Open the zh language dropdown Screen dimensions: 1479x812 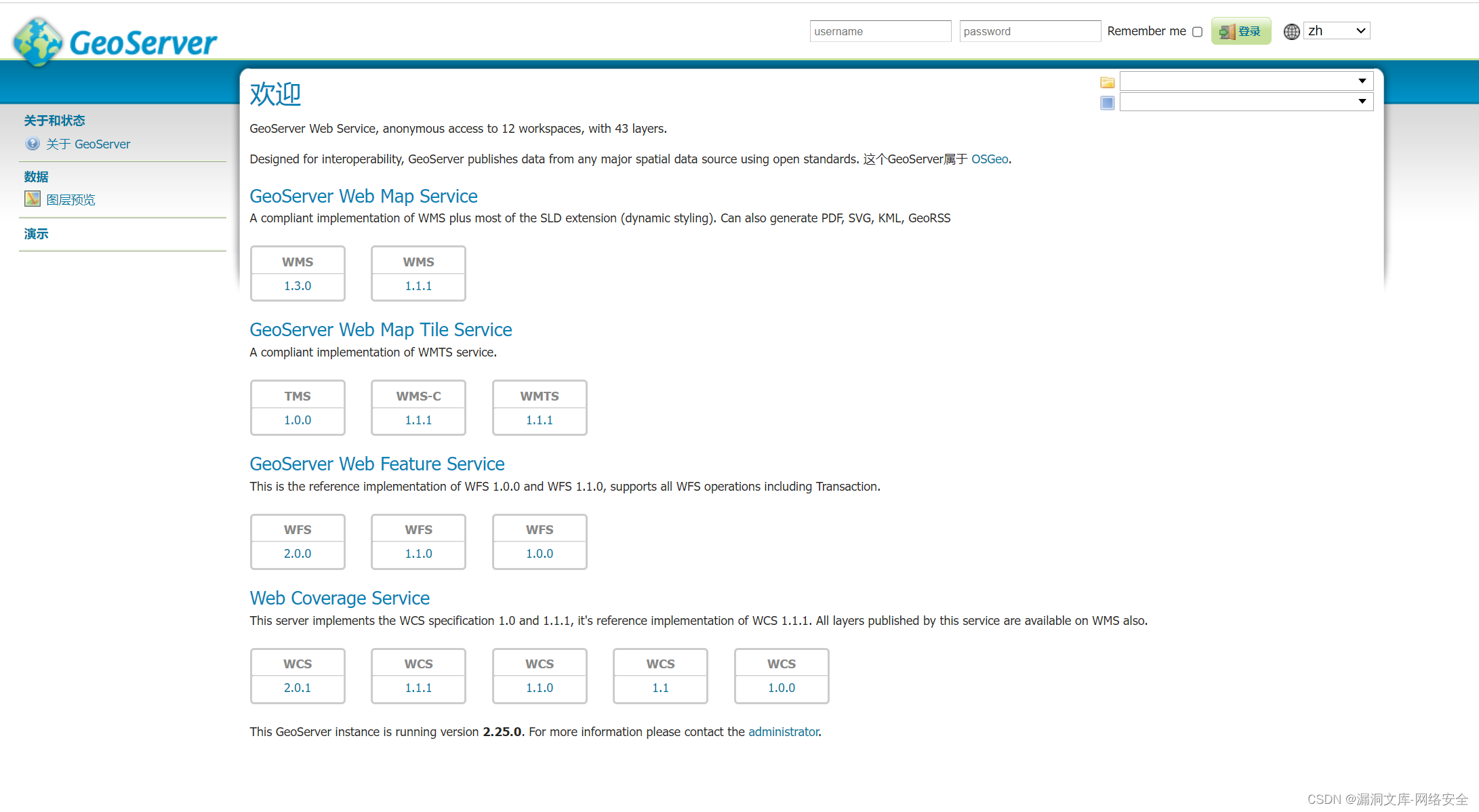tap(1337, 31)
